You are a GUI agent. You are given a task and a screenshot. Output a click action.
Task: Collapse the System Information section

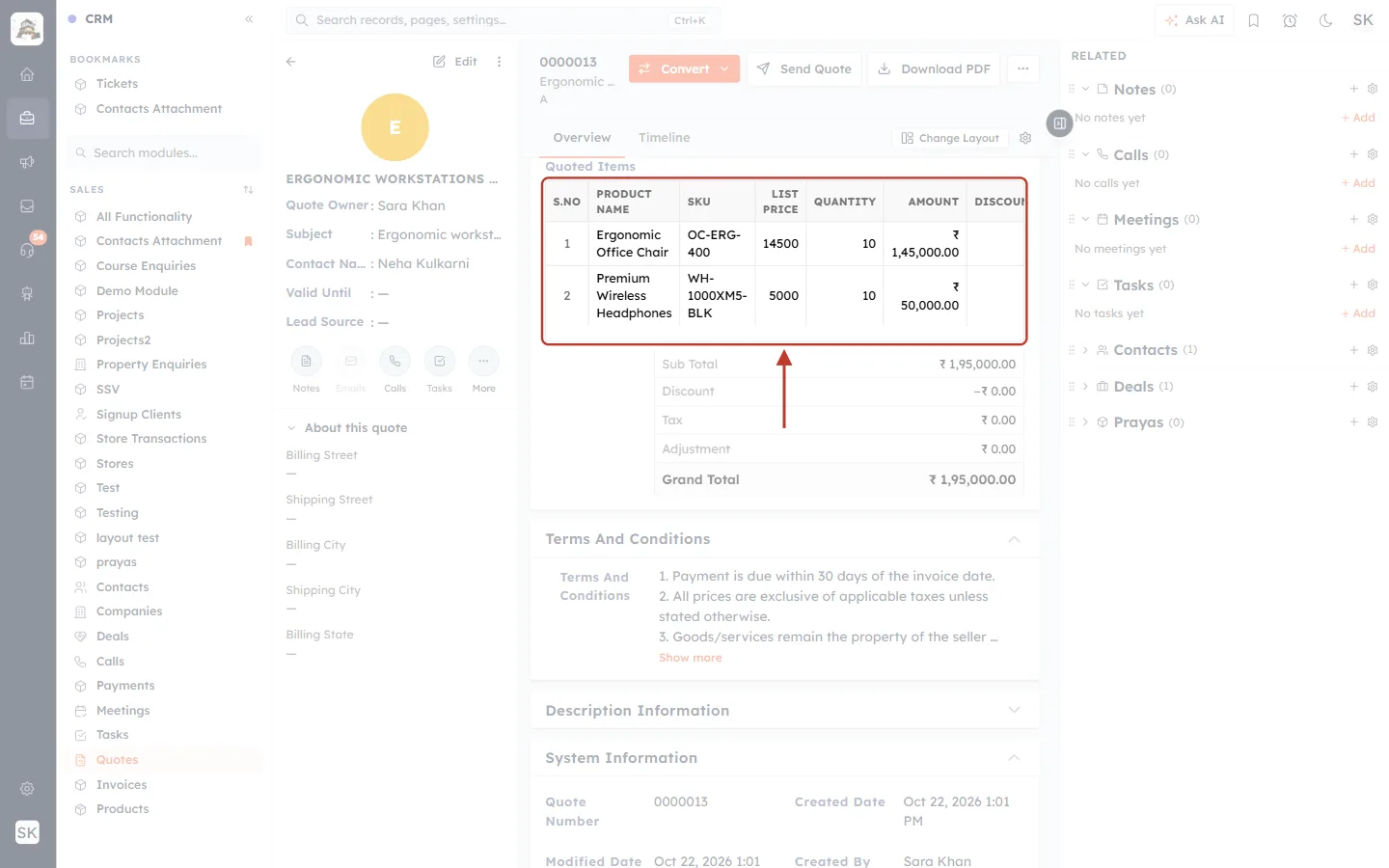coord(1014,758)
